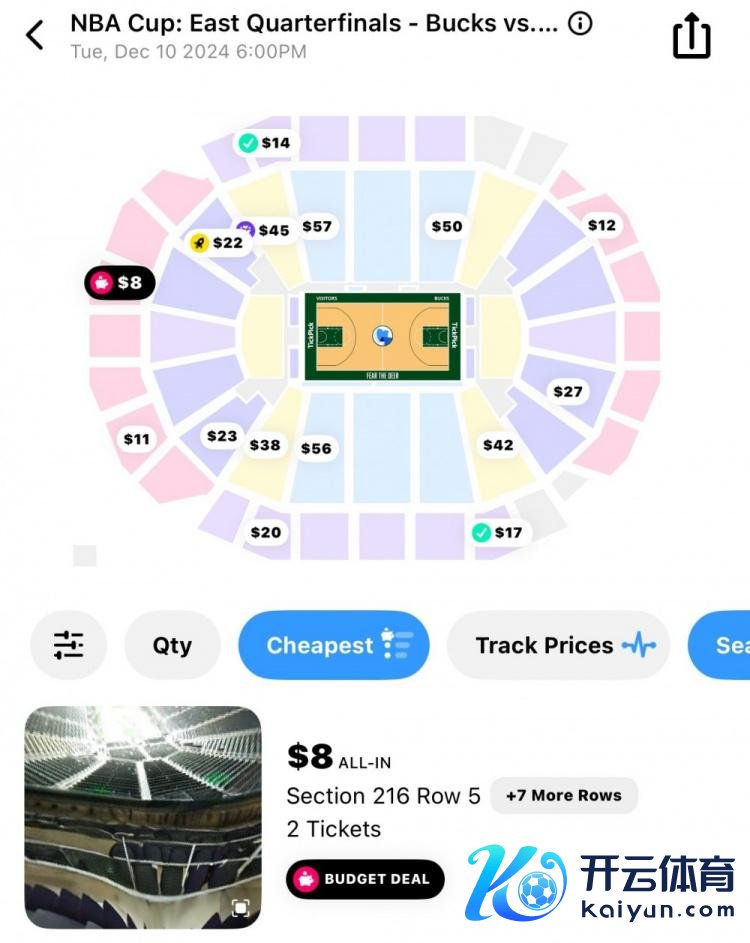Expand the seat view fullscreen icon
Image resolution: width=750 pixels, height=943 pixels.
pos(240,908)
